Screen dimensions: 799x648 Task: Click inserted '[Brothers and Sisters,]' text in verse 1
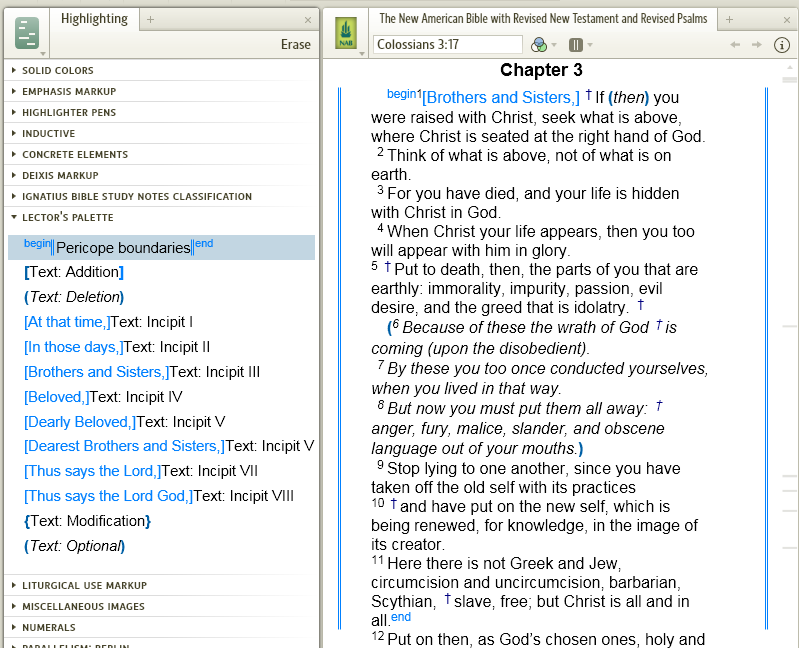click(x=501, y=97)
